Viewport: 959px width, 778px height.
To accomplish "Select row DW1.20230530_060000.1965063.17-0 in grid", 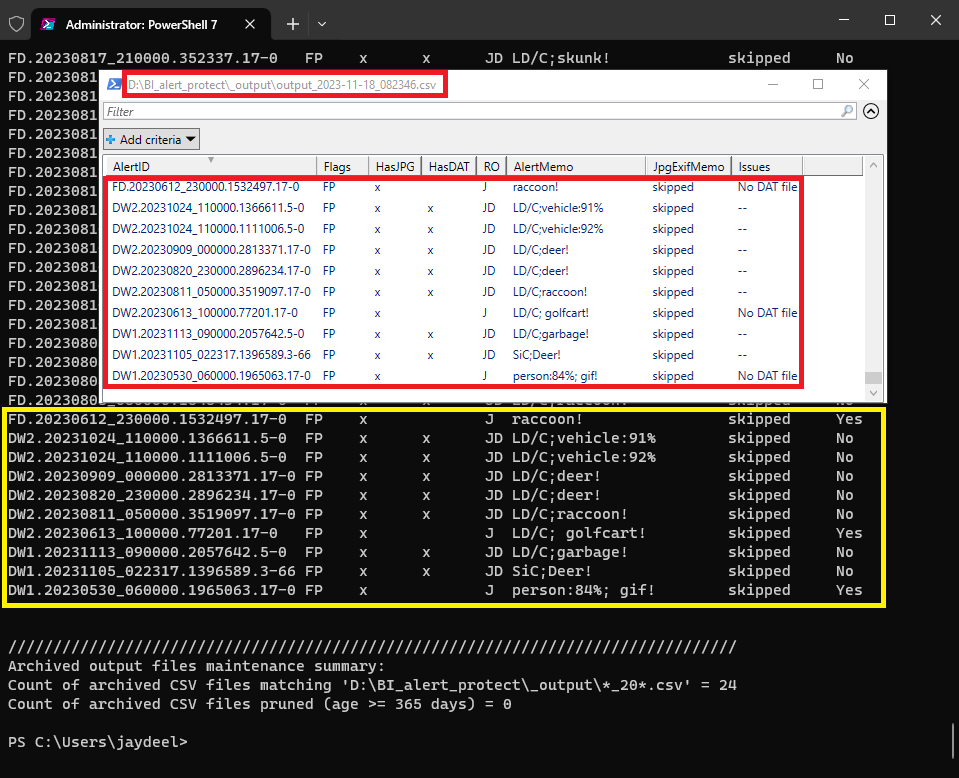I will (454, 376).
